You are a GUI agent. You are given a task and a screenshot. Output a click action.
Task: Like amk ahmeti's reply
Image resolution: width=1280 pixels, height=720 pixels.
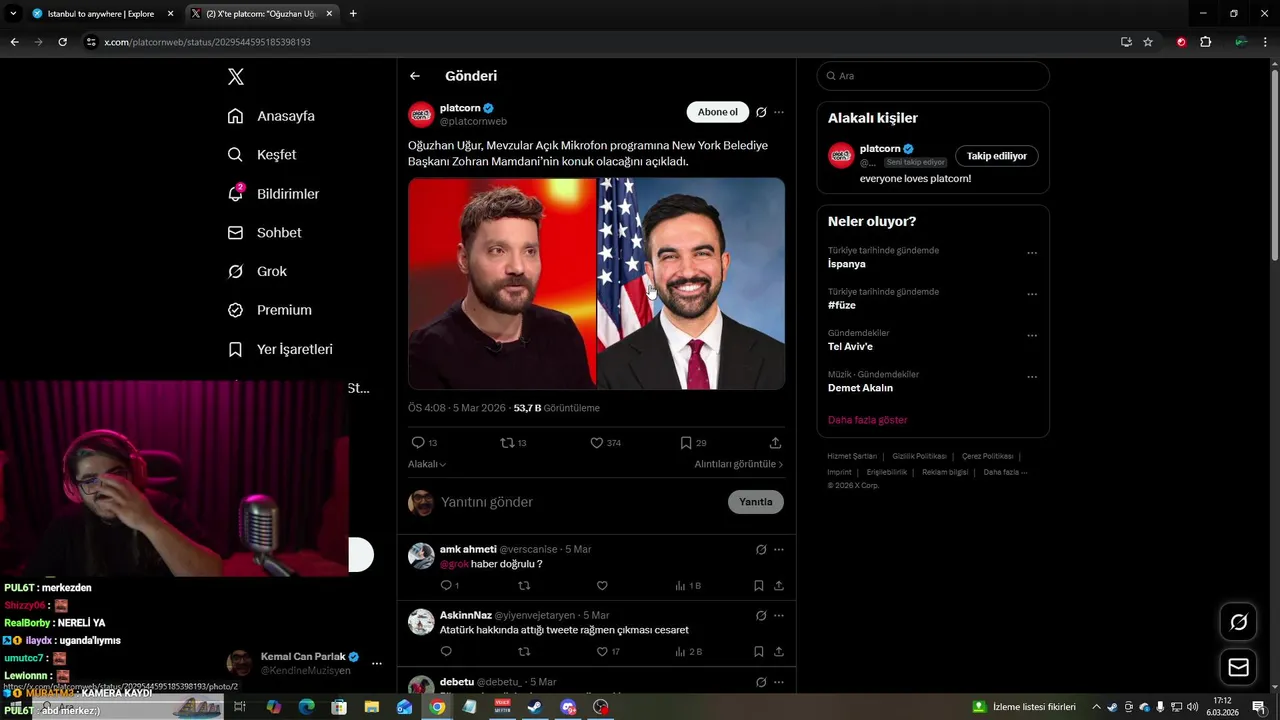click(602, 586)
